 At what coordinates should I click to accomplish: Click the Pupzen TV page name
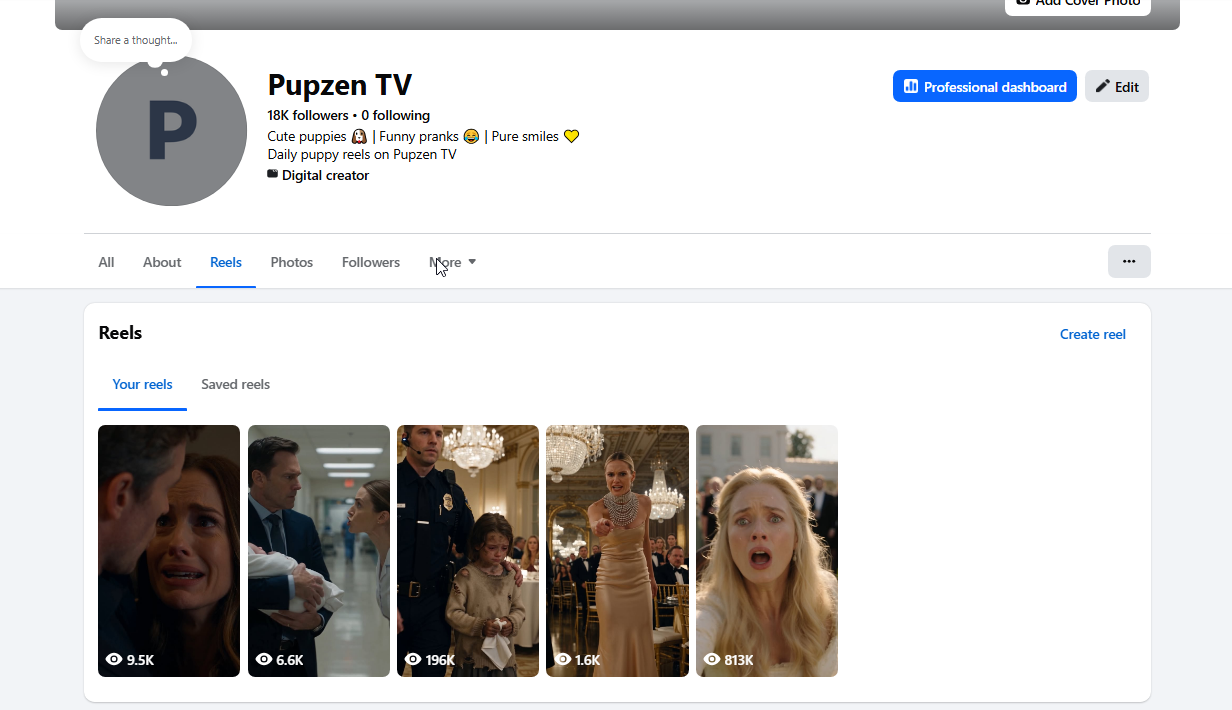340,85
